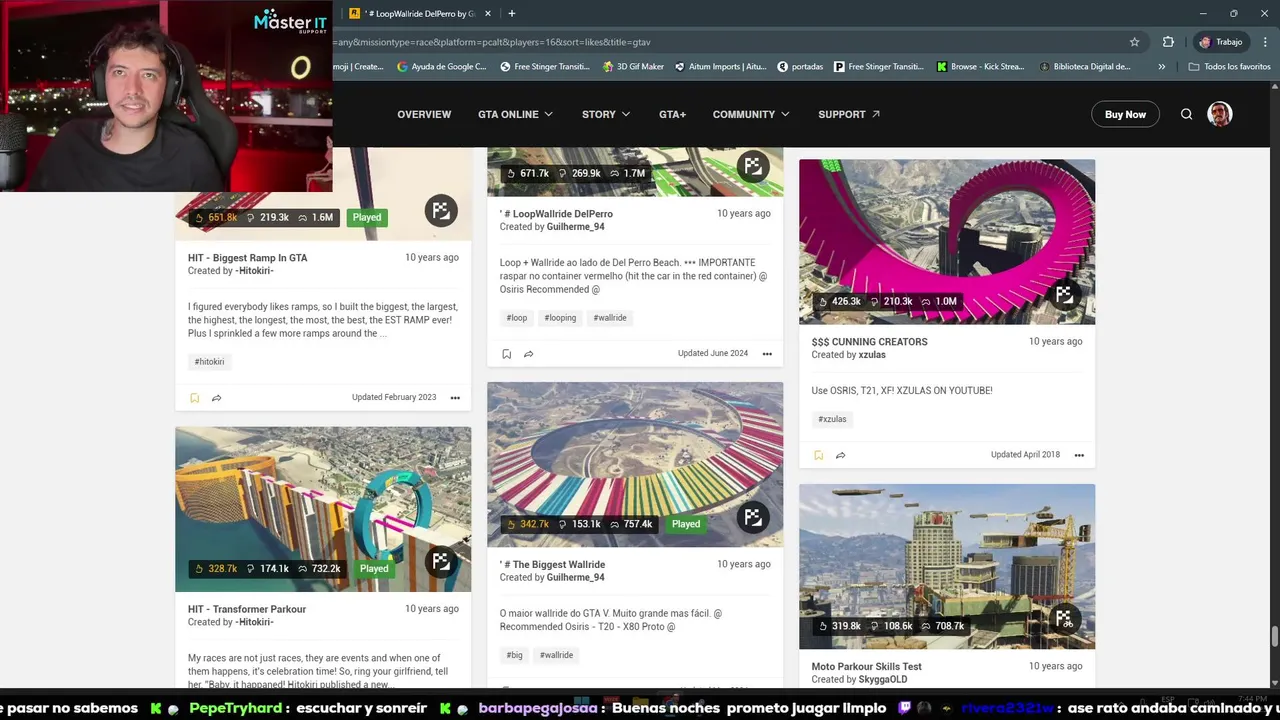The height and width of the screenshot is (720, 1280).
Task: Share the $$$ CUNNING CREATORS job
Action: tap(840, 455)
